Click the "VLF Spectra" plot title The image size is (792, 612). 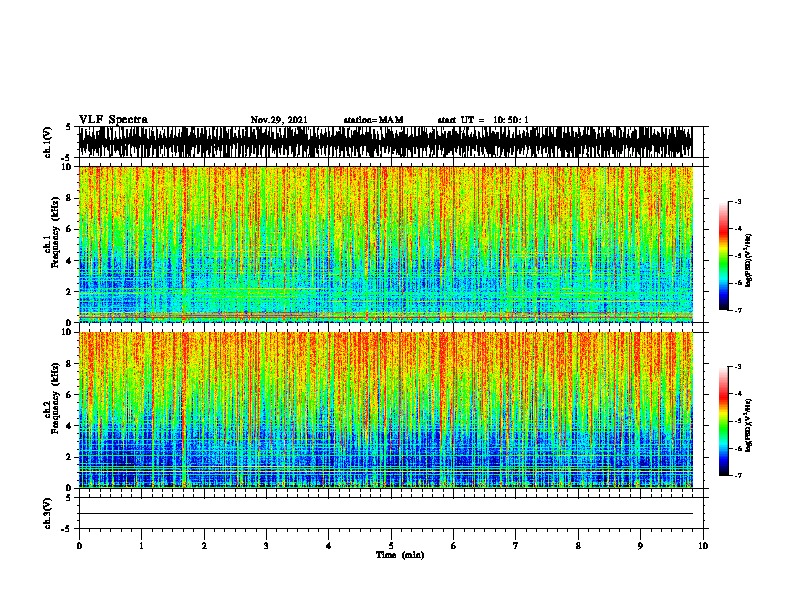(x=113, y=120)
